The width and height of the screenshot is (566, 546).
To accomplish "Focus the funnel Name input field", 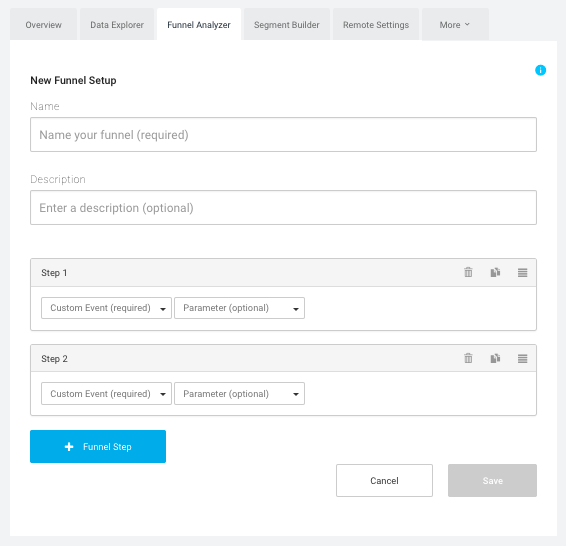I will [x=283, y=135].
